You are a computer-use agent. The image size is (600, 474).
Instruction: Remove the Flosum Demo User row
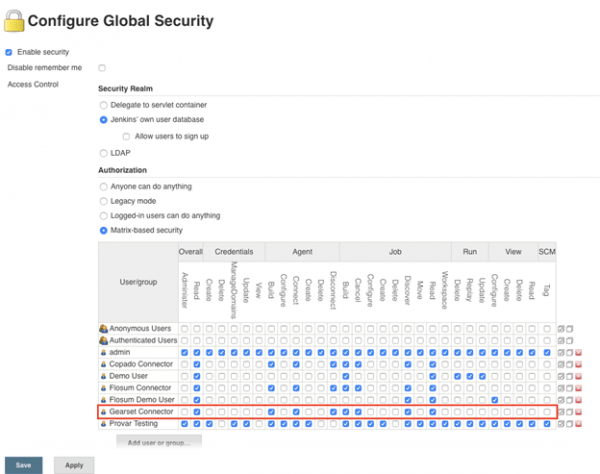point(578,400)
